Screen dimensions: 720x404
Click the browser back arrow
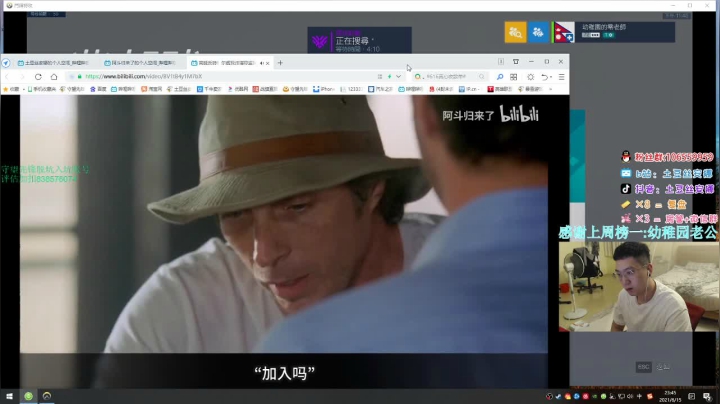point(7,77)
